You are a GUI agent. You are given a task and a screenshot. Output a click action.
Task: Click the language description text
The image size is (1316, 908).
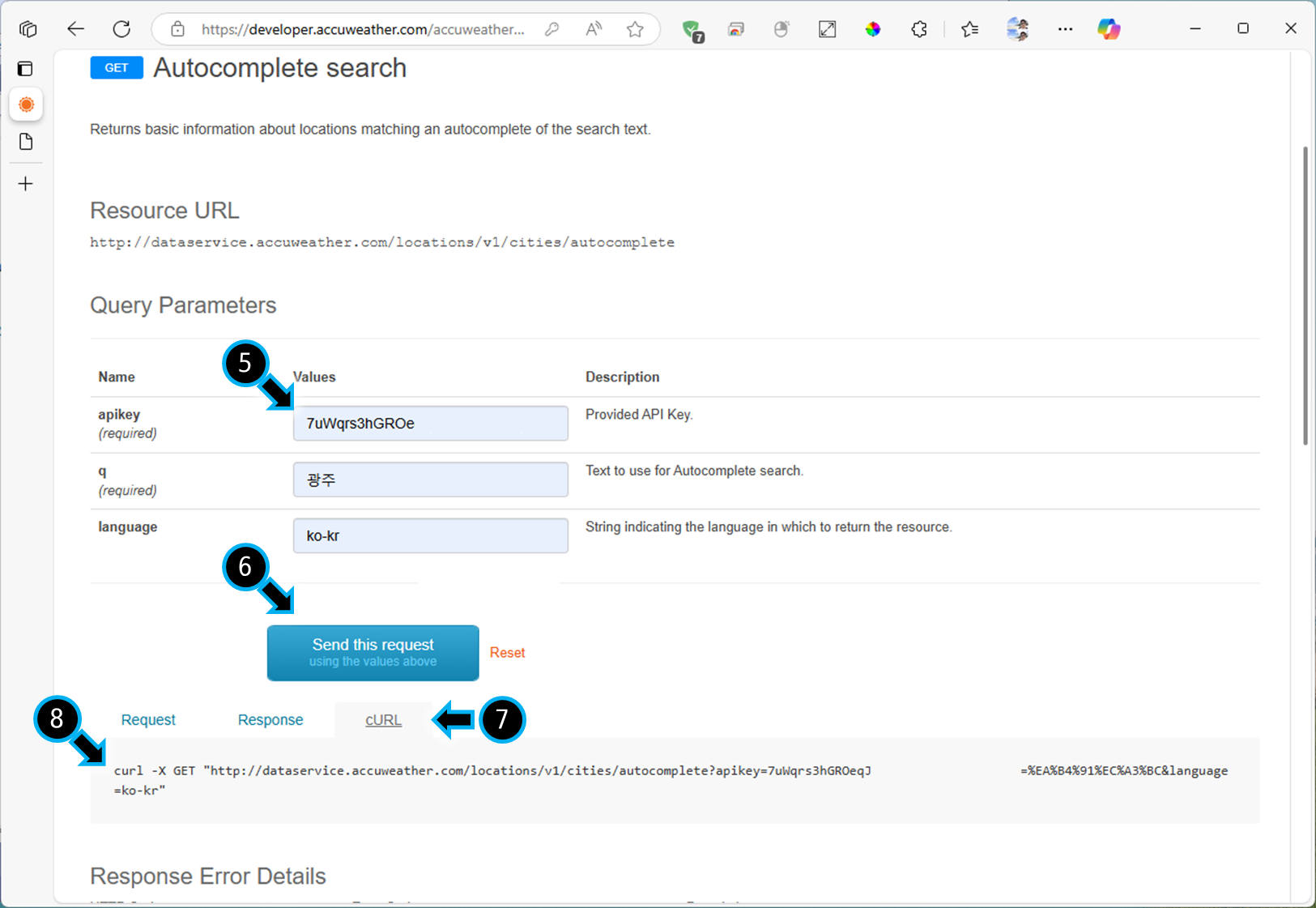coord(769,527)
